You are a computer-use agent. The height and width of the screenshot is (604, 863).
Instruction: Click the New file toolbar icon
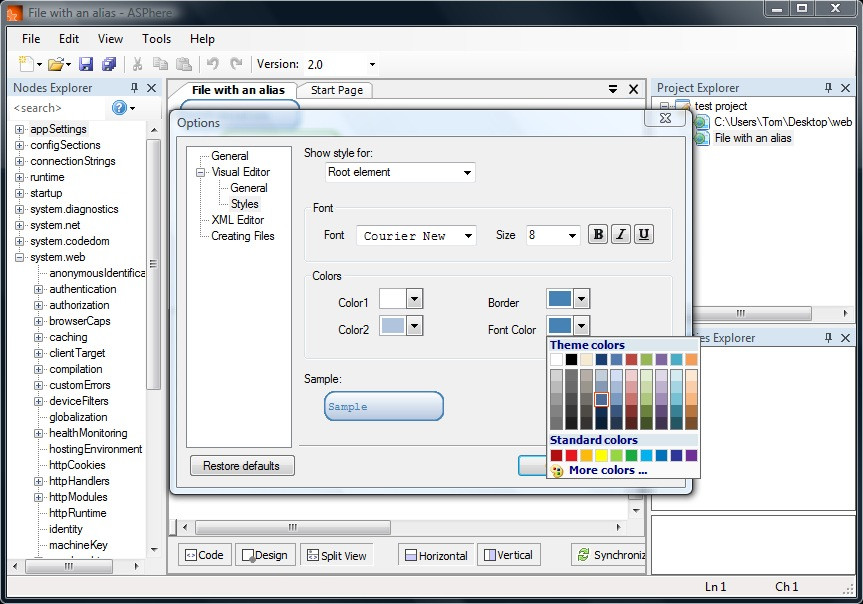tap(26, 64)
